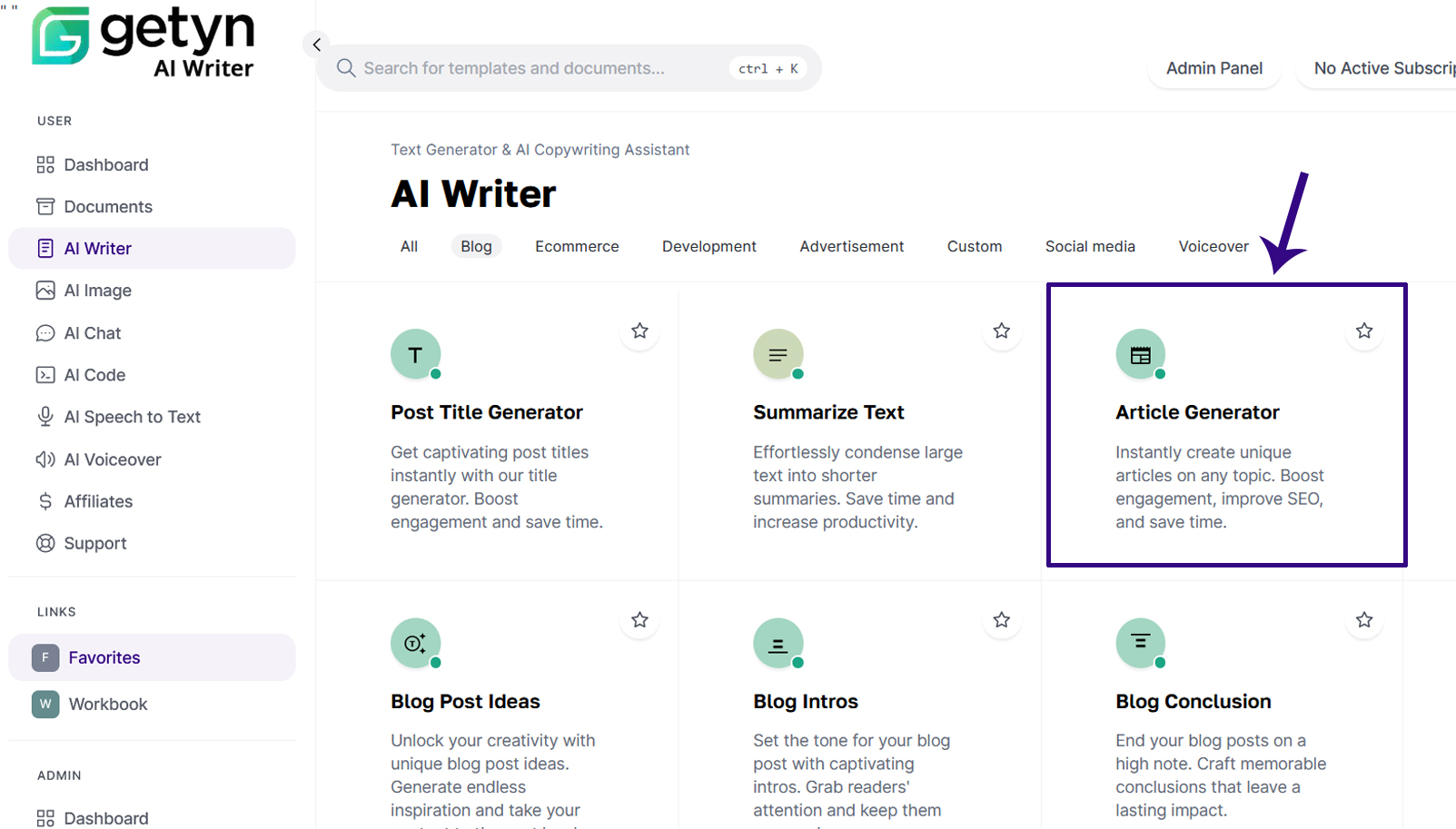
Task: Switch to the Ecommerce tab
Action: (577, 246)
